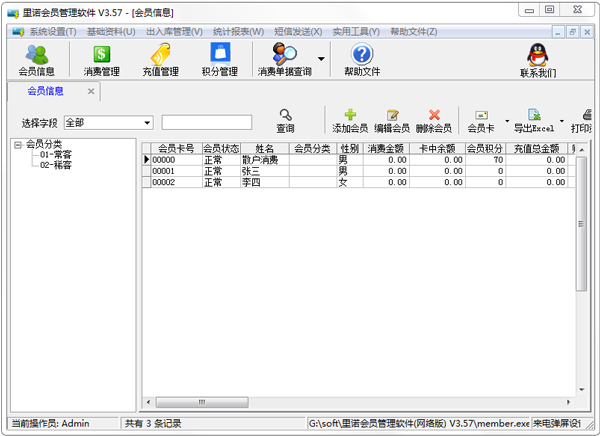Click vertical scrollbar thumb of table

581,224
